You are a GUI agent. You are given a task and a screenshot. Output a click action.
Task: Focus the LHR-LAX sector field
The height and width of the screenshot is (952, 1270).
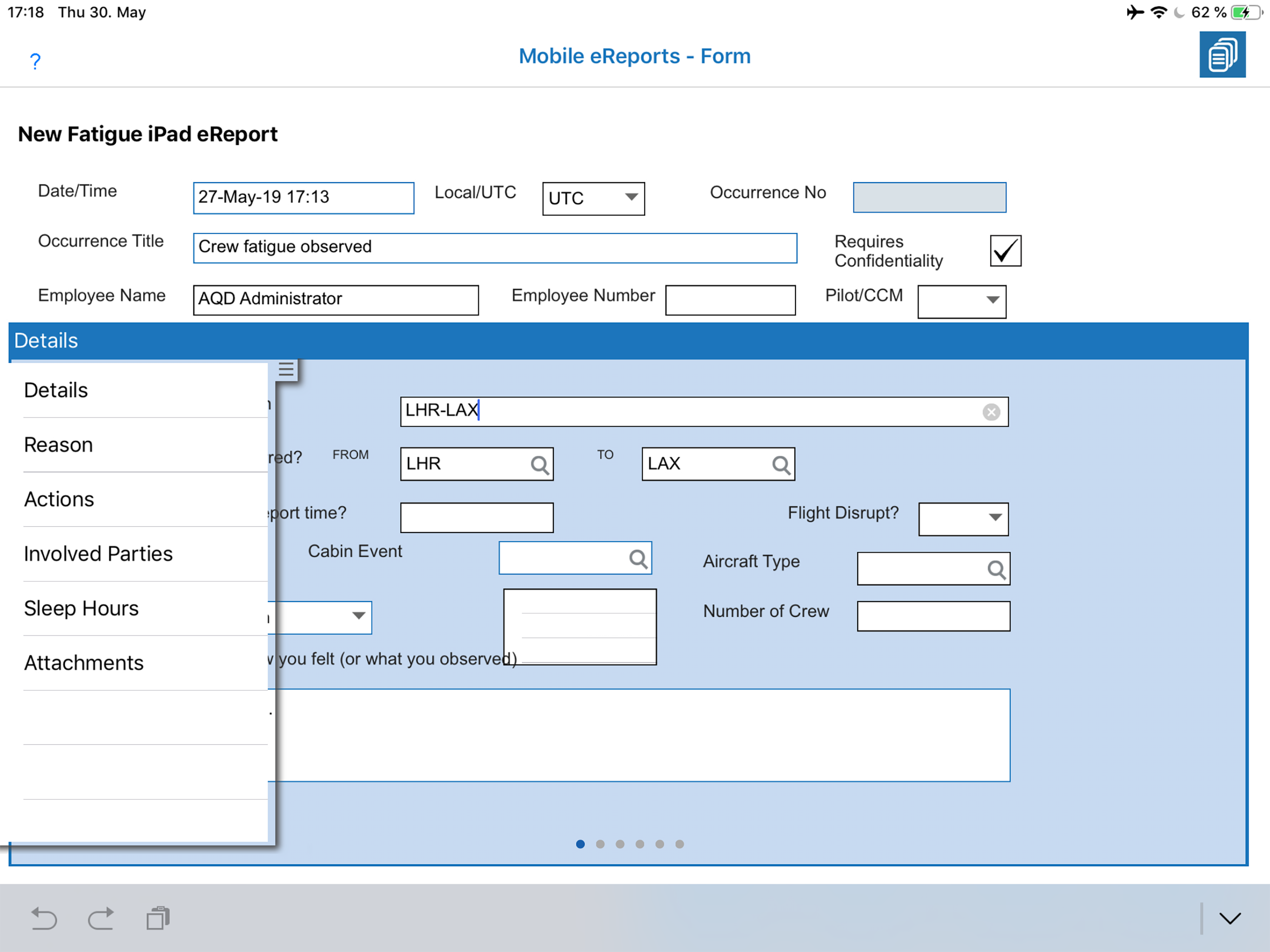[704, 412]
